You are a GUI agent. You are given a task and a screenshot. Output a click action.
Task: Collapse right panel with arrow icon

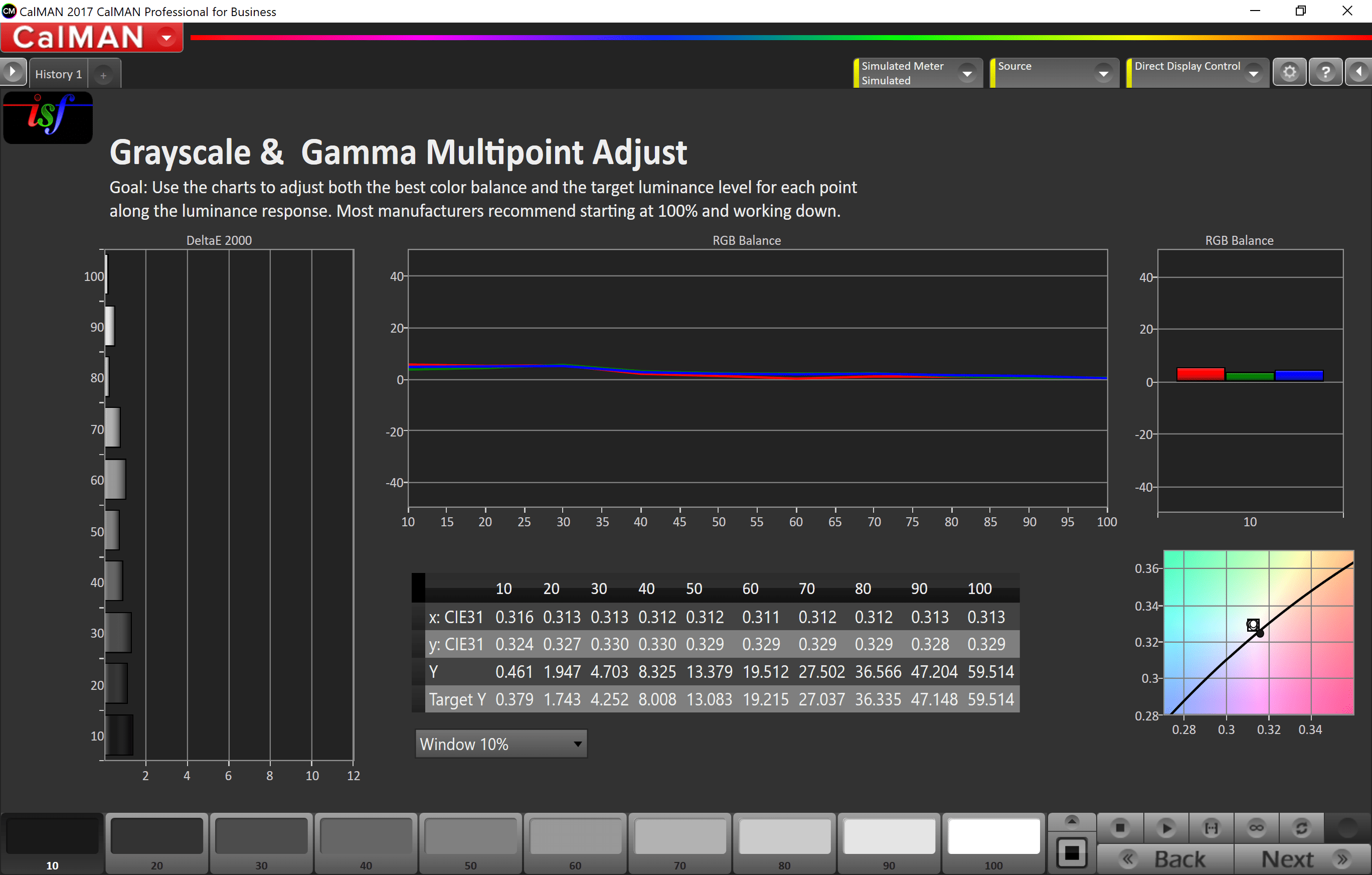click(1359, 72)
